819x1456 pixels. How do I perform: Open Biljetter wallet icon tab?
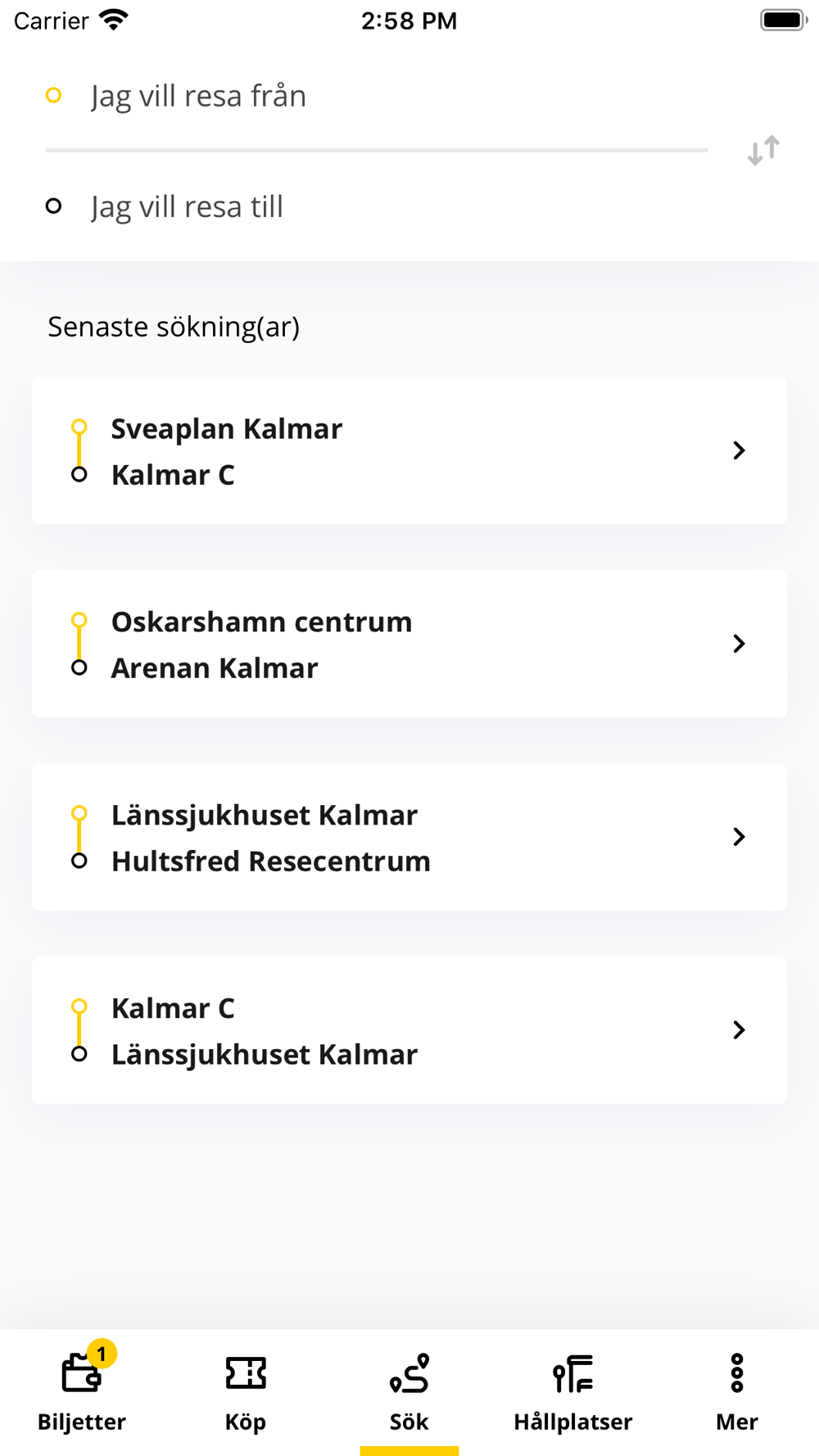tap(81, 1372)
